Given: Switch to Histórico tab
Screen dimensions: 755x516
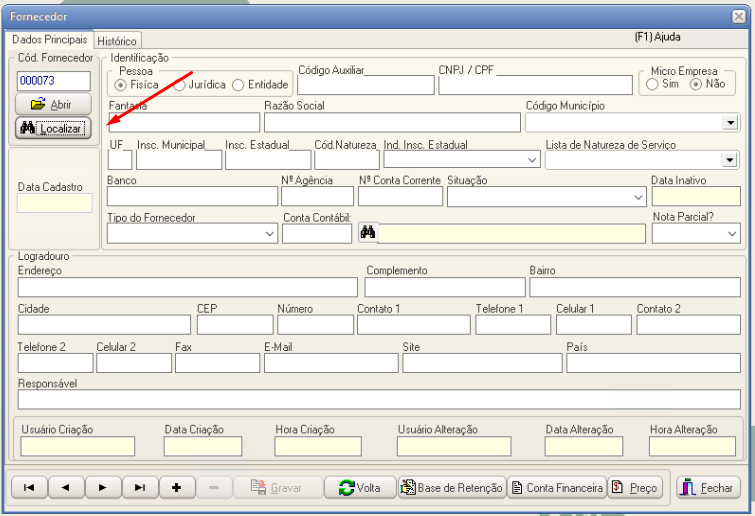Looking at the screenshot, I should [117, 41].
